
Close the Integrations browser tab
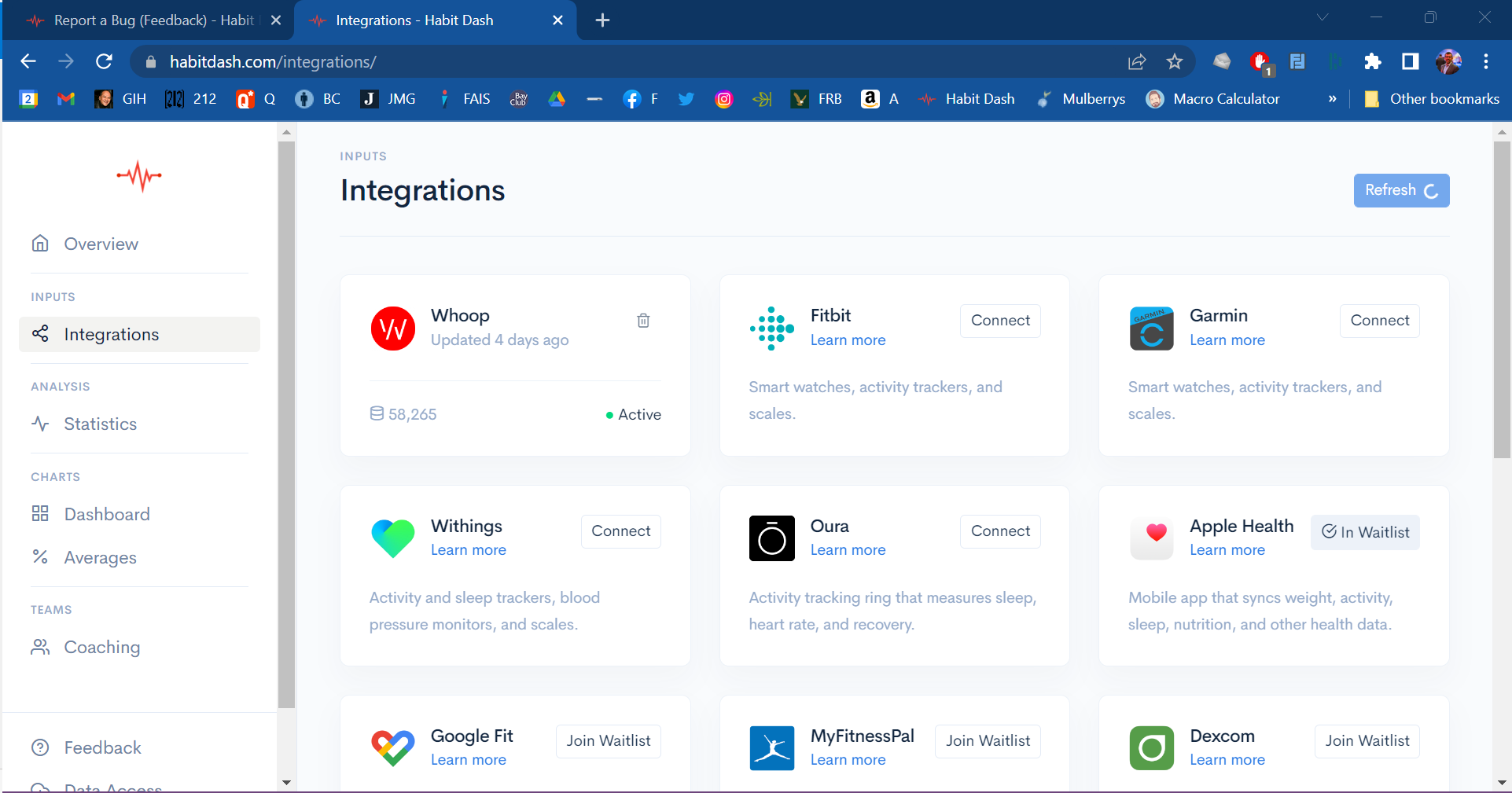tap(557, 20)
